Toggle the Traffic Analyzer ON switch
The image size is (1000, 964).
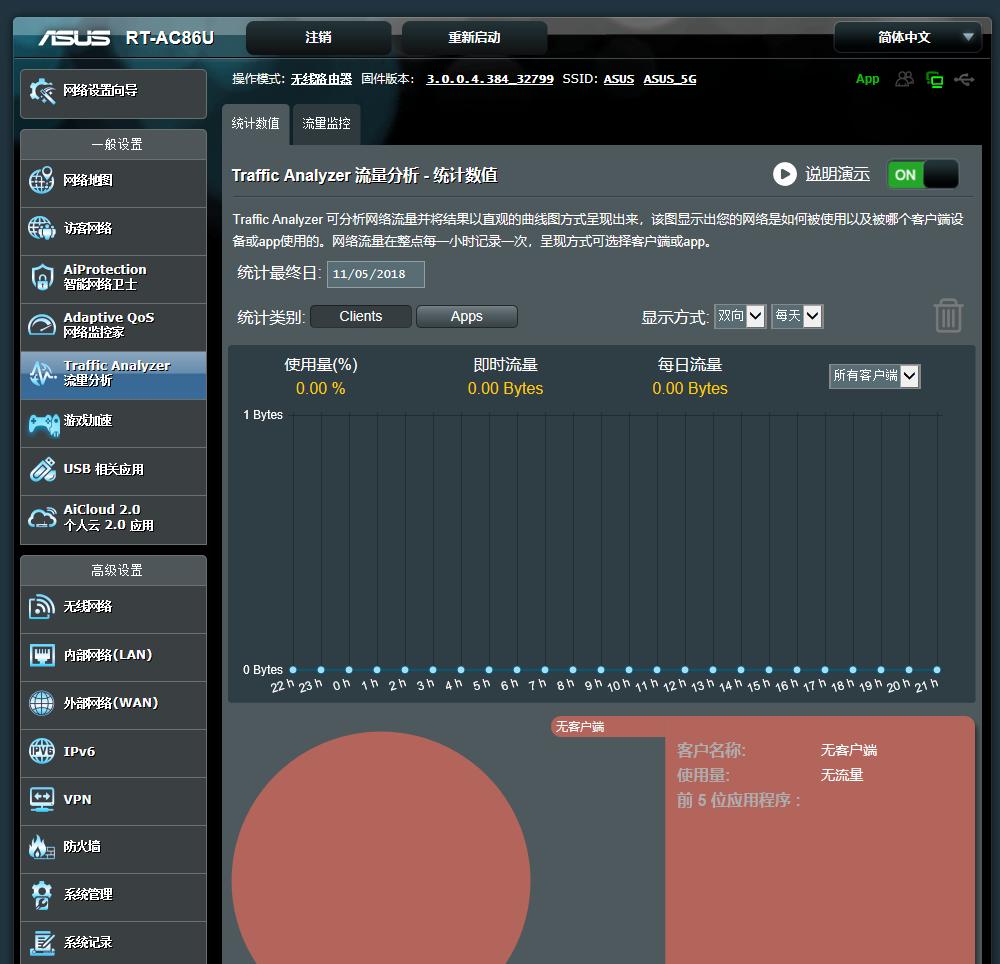coord(922,174)
